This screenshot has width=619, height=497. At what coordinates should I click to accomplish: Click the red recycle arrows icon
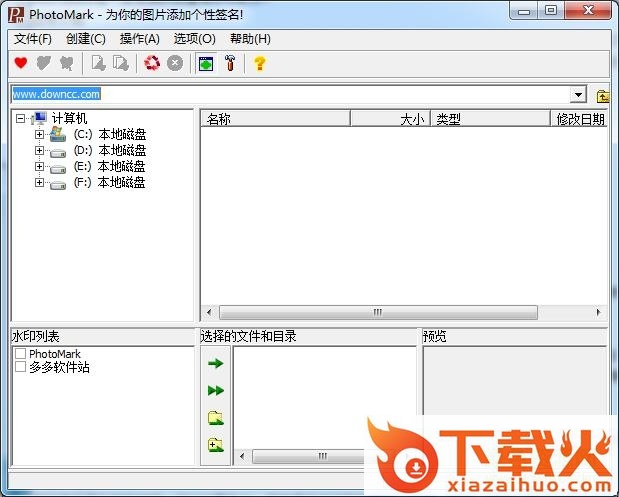click(x=152, y=63)
